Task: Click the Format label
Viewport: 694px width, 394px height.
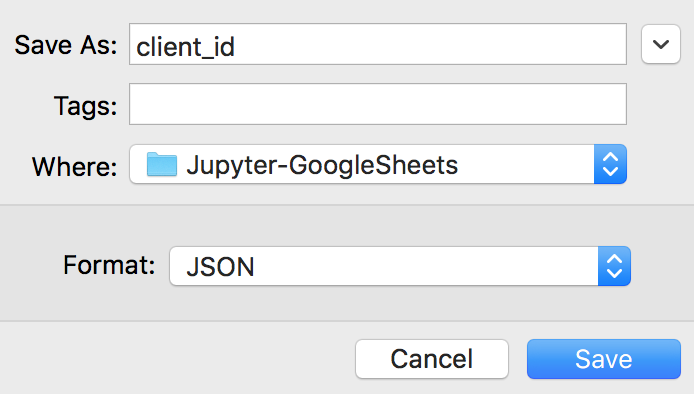Action: click(x=109, y=265)
